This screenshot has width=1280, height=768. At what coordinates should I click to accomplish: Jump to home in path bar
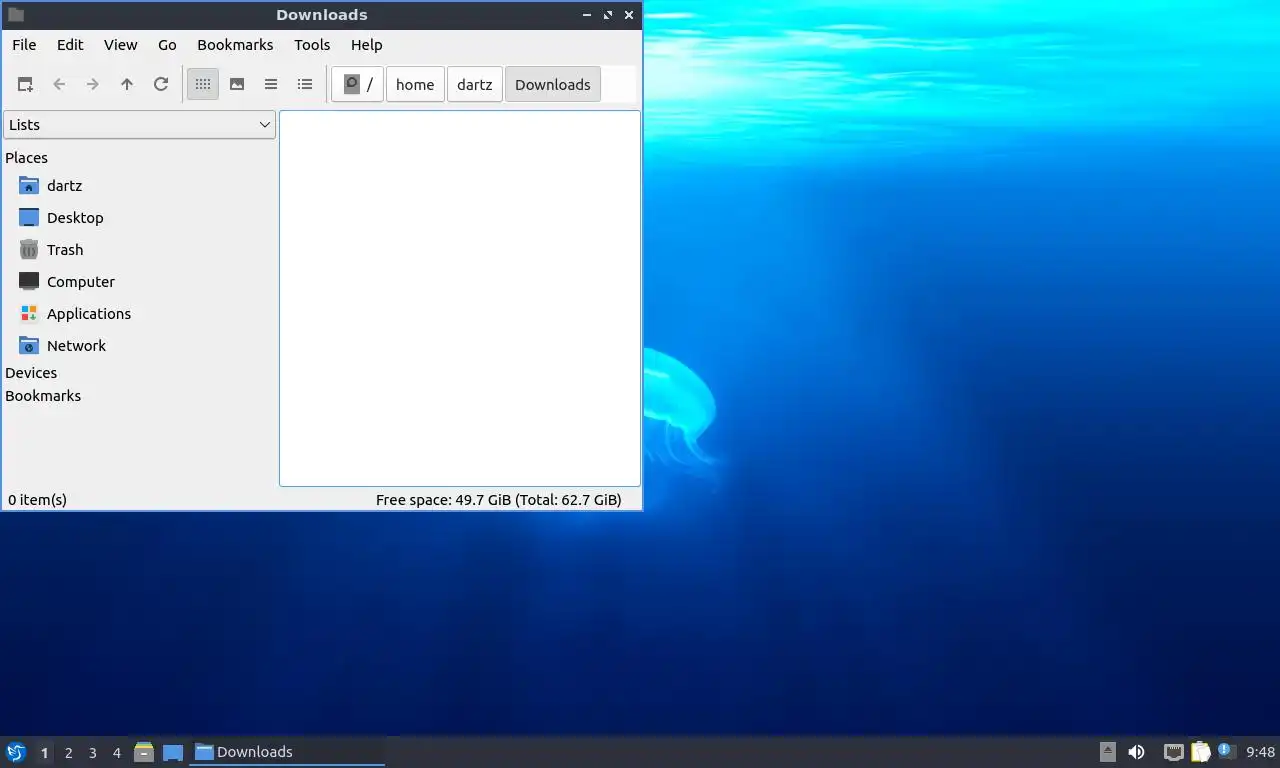click(x=415, y=85)
